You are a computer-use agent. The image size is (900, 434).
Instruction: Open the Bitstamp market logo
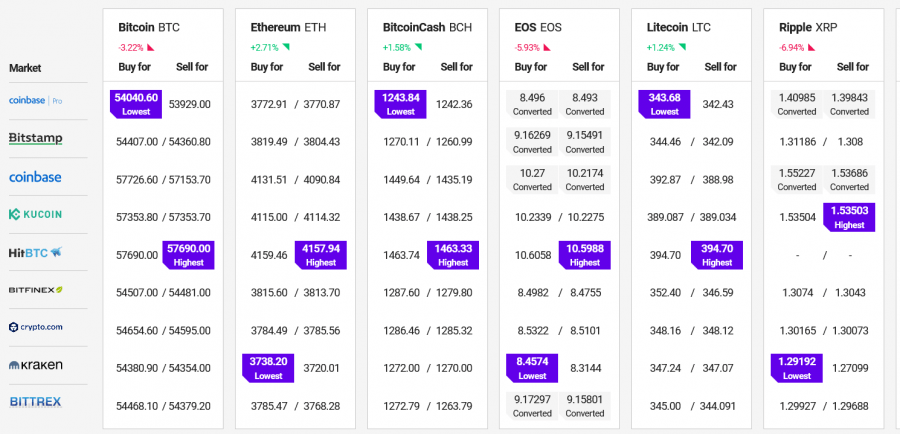click(36, 138)
